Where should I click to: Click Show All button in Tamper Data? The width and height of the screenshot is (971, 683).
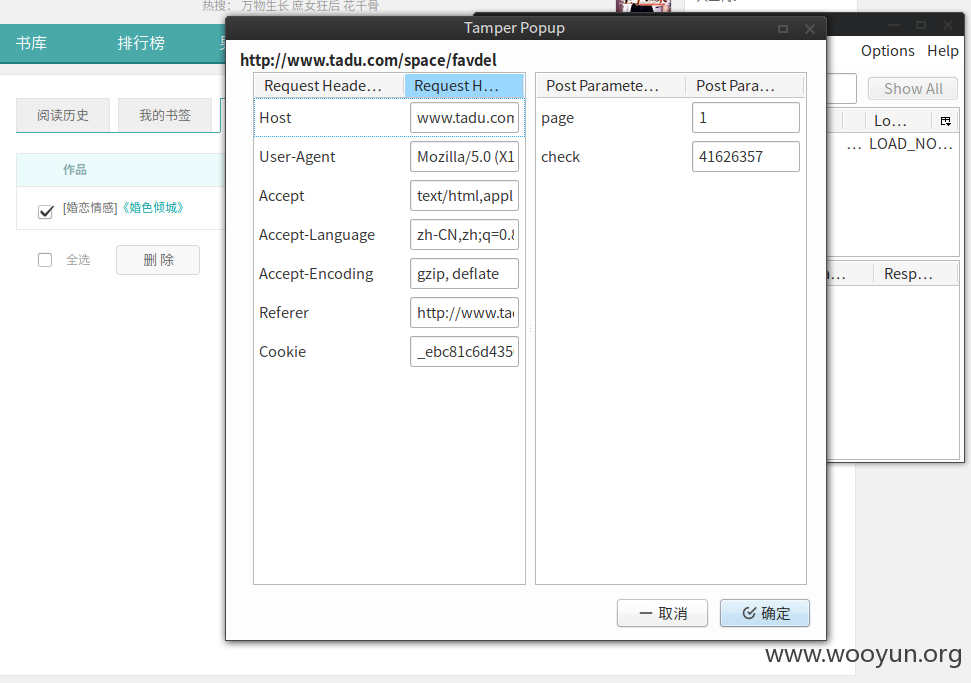point(913,89)
